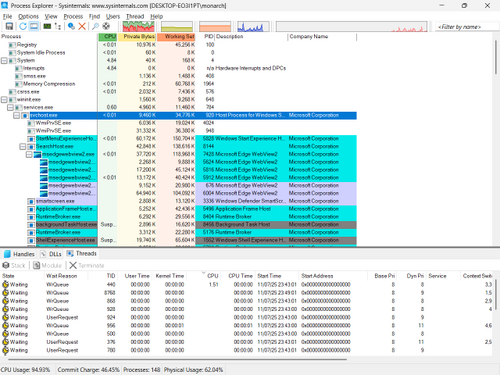Sort by the Description column header

point(251,37)
